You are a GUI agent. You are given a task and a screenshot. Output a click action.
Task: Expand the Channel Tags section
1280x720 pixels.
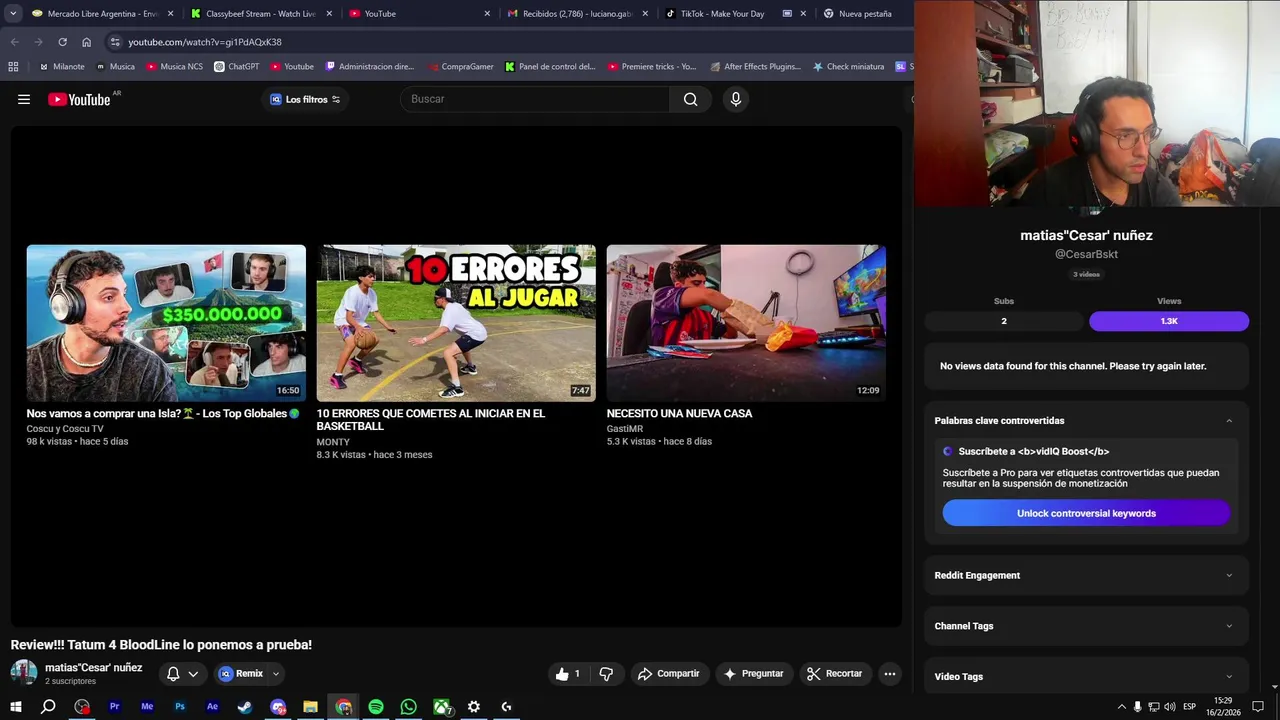coord(1086,626)
